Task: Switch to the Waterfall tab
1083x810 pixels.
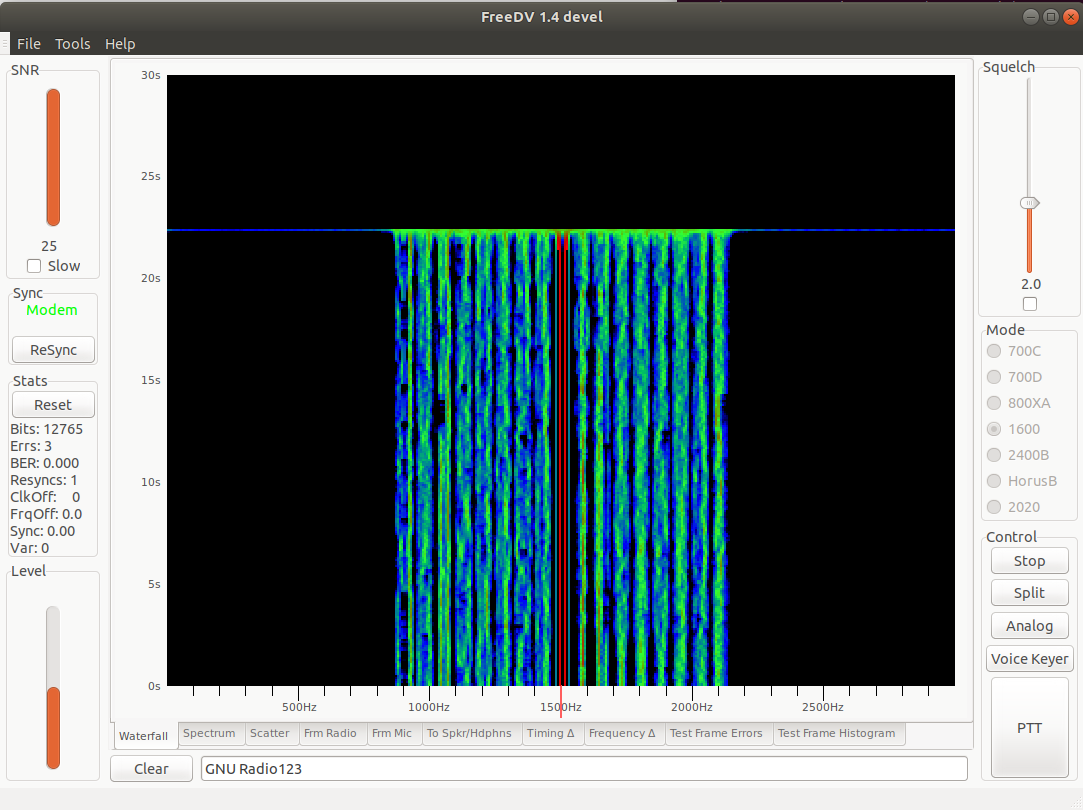Action: click(144, 735)
